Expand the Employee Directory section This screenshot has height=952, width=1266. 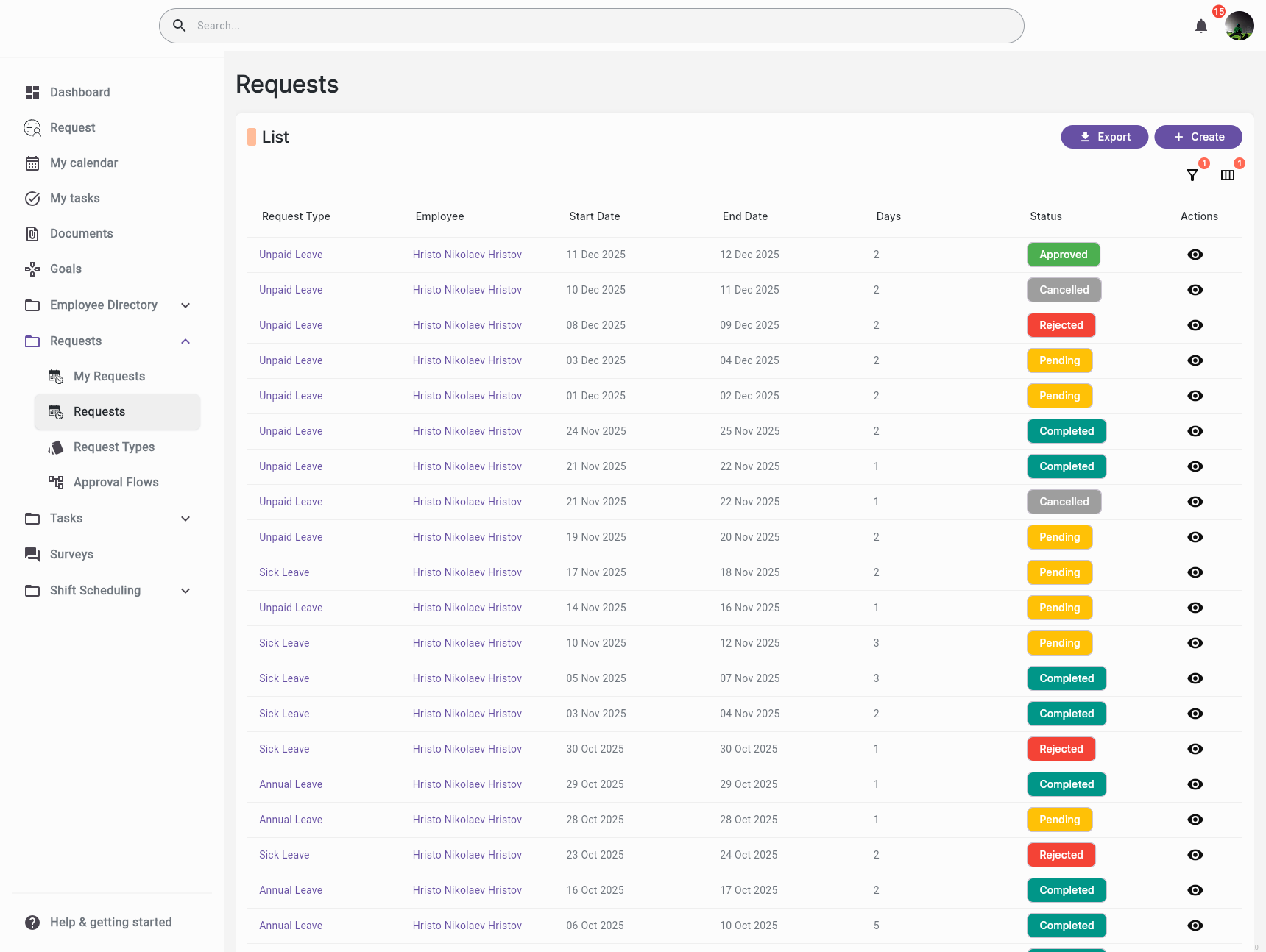point(185,305)
